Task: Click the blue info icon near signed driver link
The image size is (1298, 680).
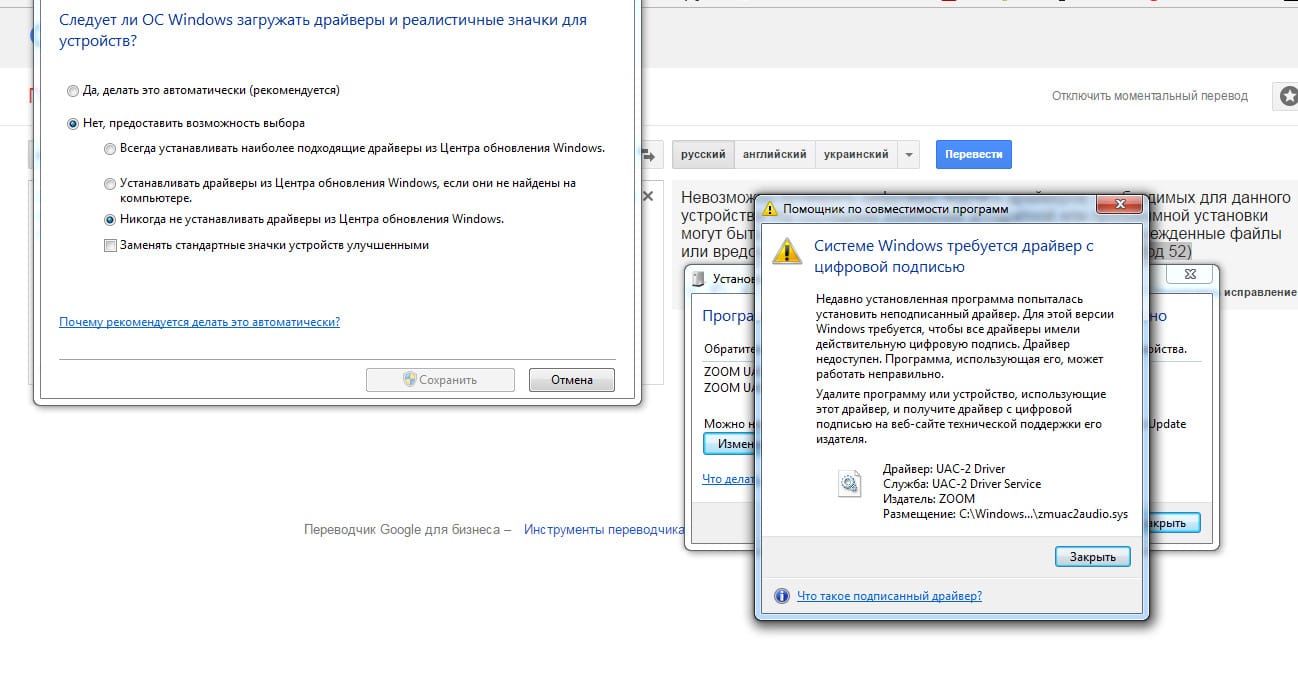Action: pyautogui.click(x=782, y=596)
